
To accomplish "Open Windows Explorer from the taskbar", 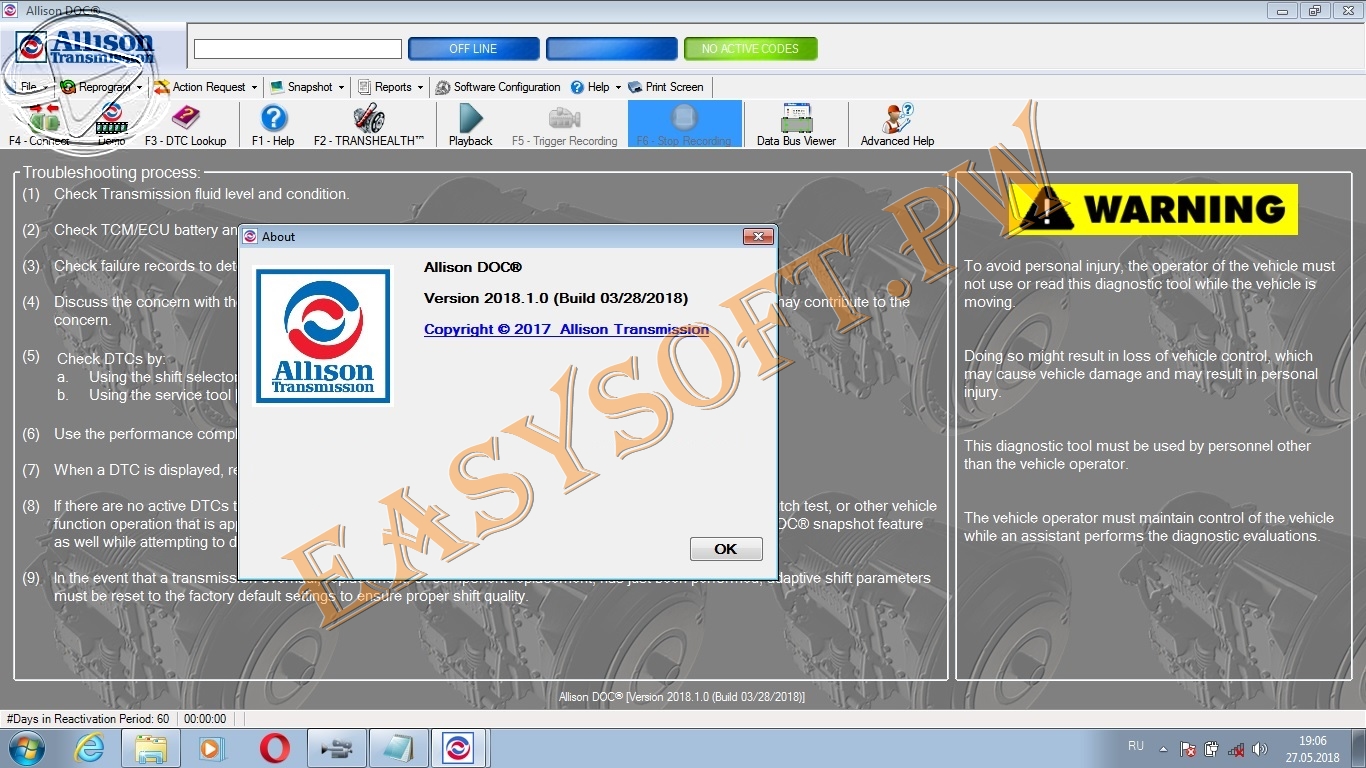I will (151, 748).
